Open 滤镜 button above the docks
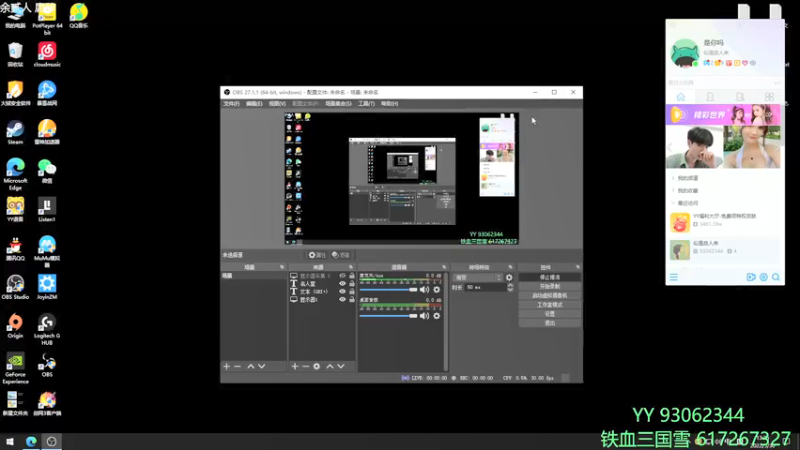The image size is (800, 450). [341, 255]
